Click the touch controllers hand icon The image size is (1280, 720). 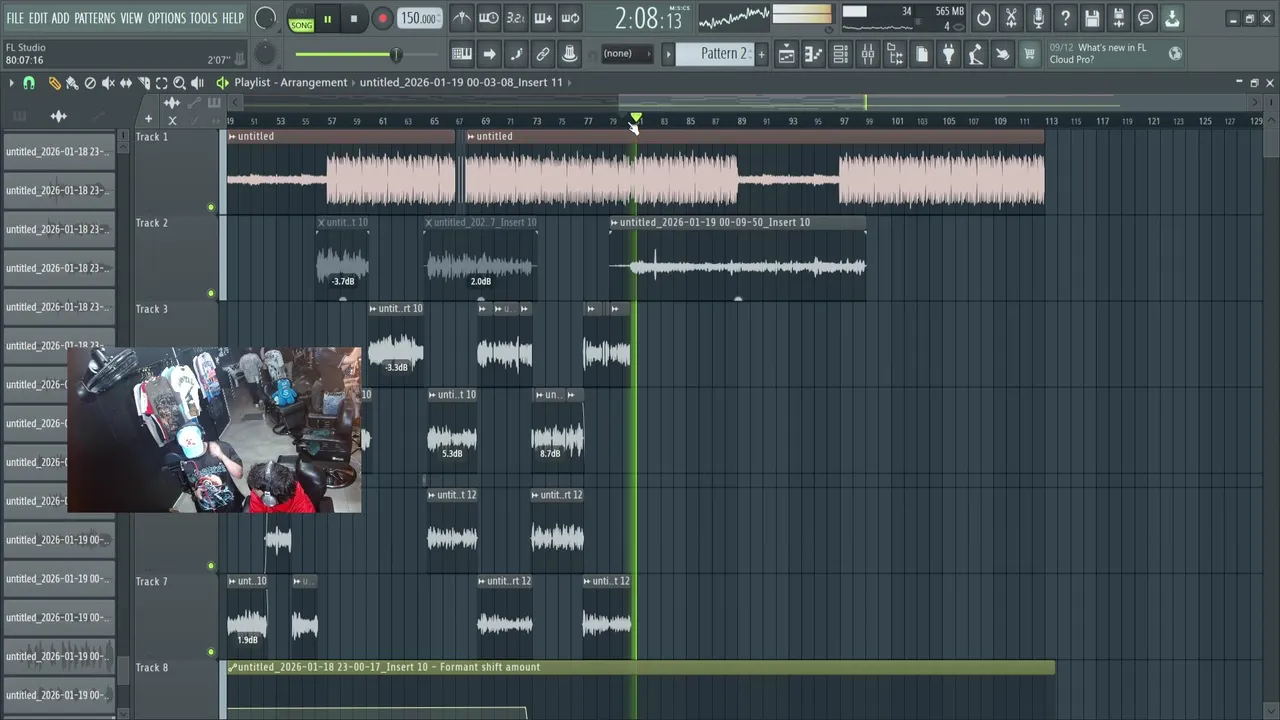click(x=1003, y=54)
